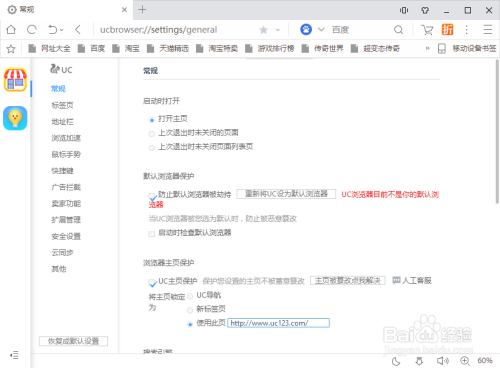Click the settings page vertical scrollbar
Image resolution: width=500 pixels, height=368 pixels.
[x=497, y=132]
